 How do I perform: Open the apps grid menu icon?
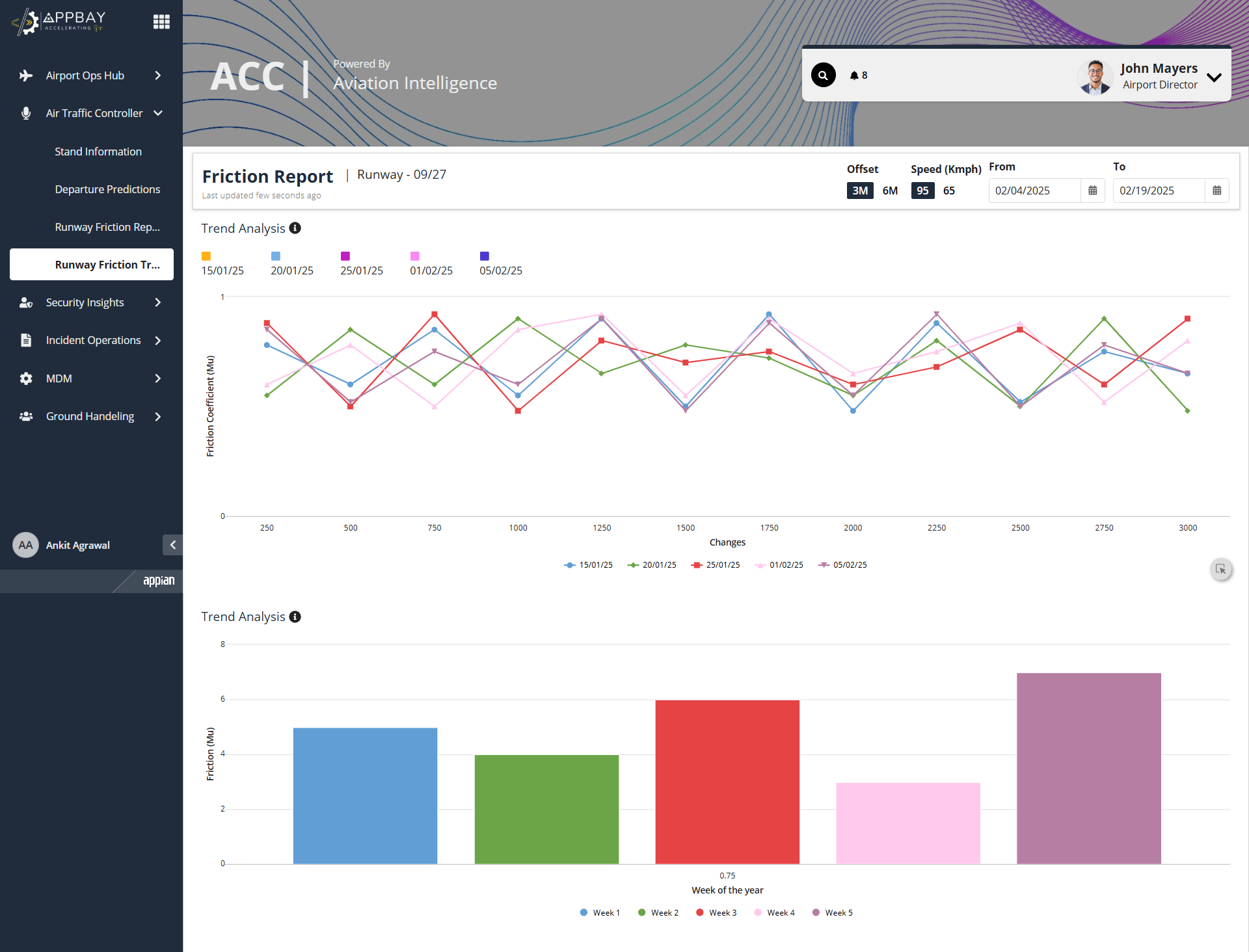click(161, 21)
